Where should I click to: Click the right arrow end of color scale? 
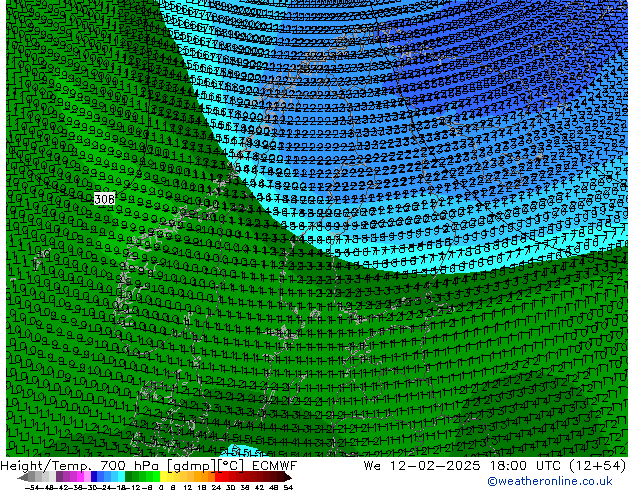tap(287, 477)
